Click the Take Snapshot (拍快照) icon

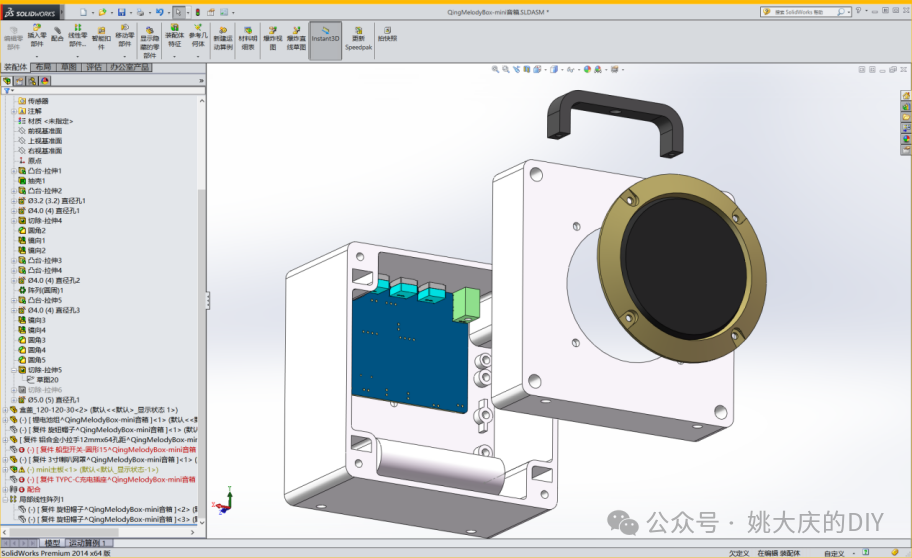[x=387, y=34]
